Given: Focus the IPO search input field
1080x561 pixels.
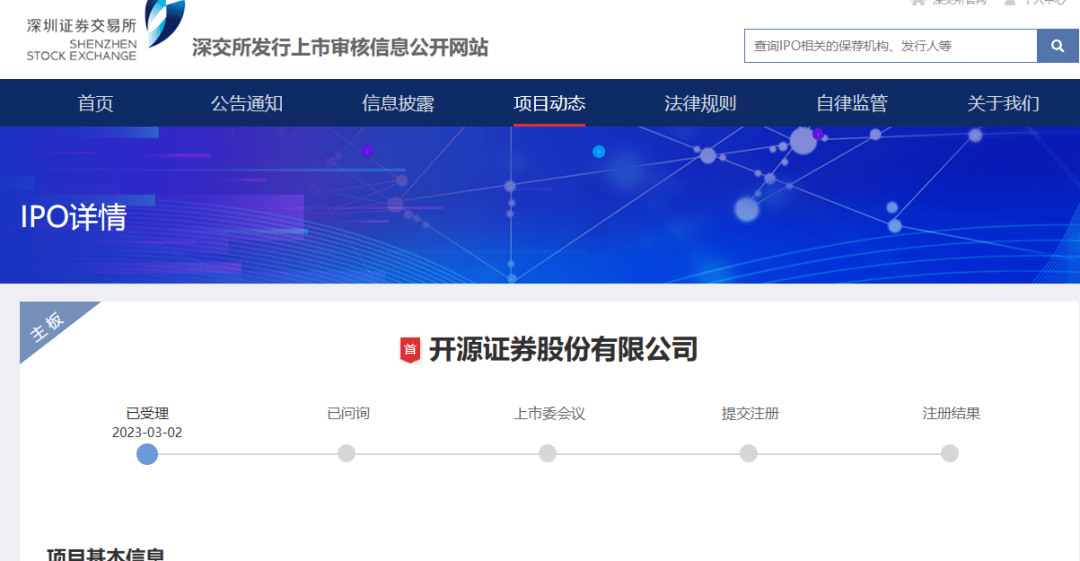Looking at the screenshot, I should 890,46.
